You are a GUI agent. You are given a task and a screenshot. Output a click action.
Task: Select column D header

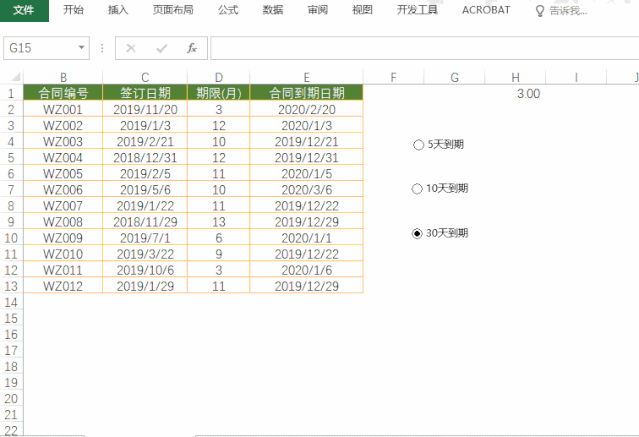pos(219,77)
